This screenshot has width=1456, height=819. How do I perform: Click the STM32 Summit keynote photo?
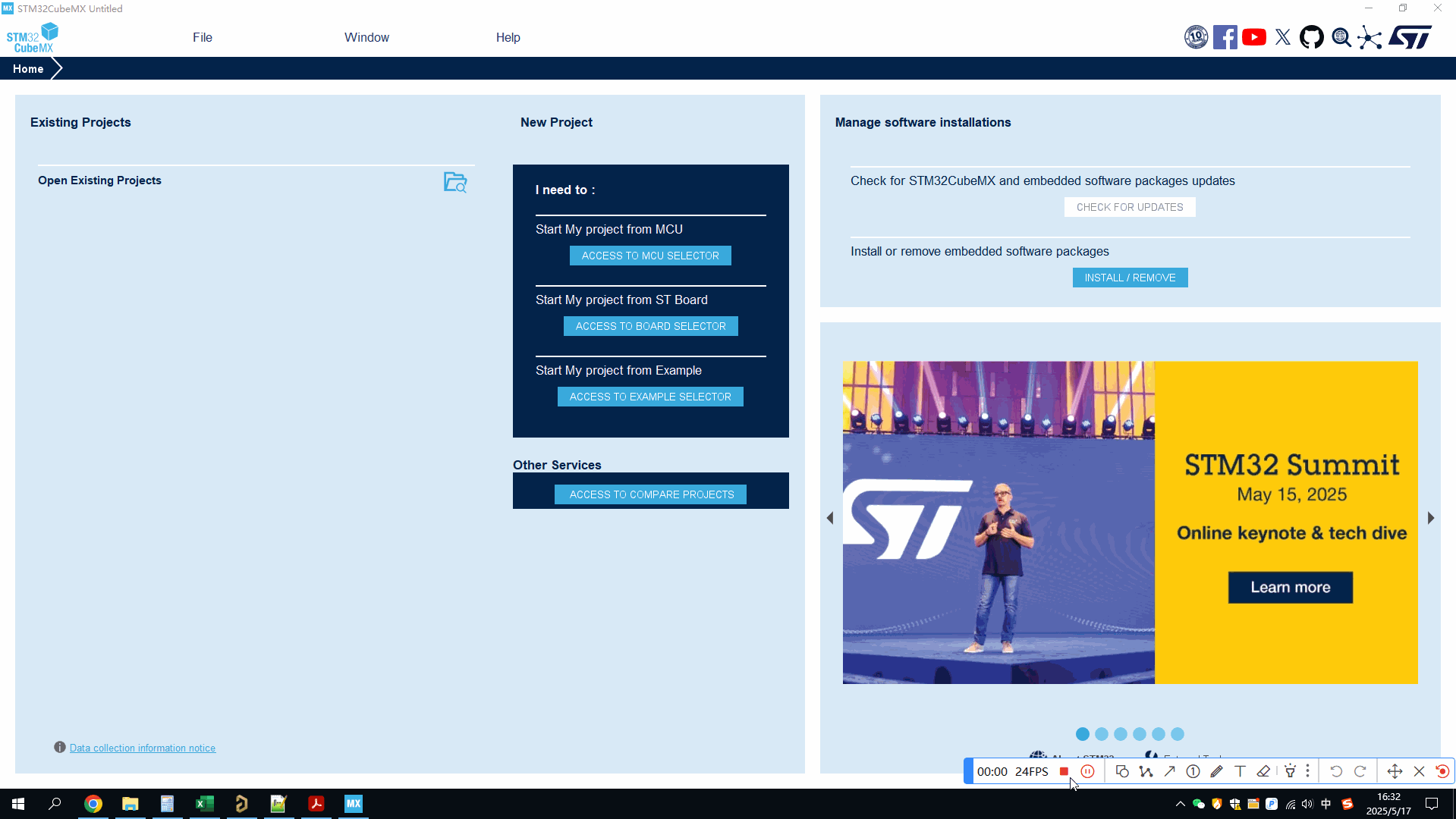998,522
